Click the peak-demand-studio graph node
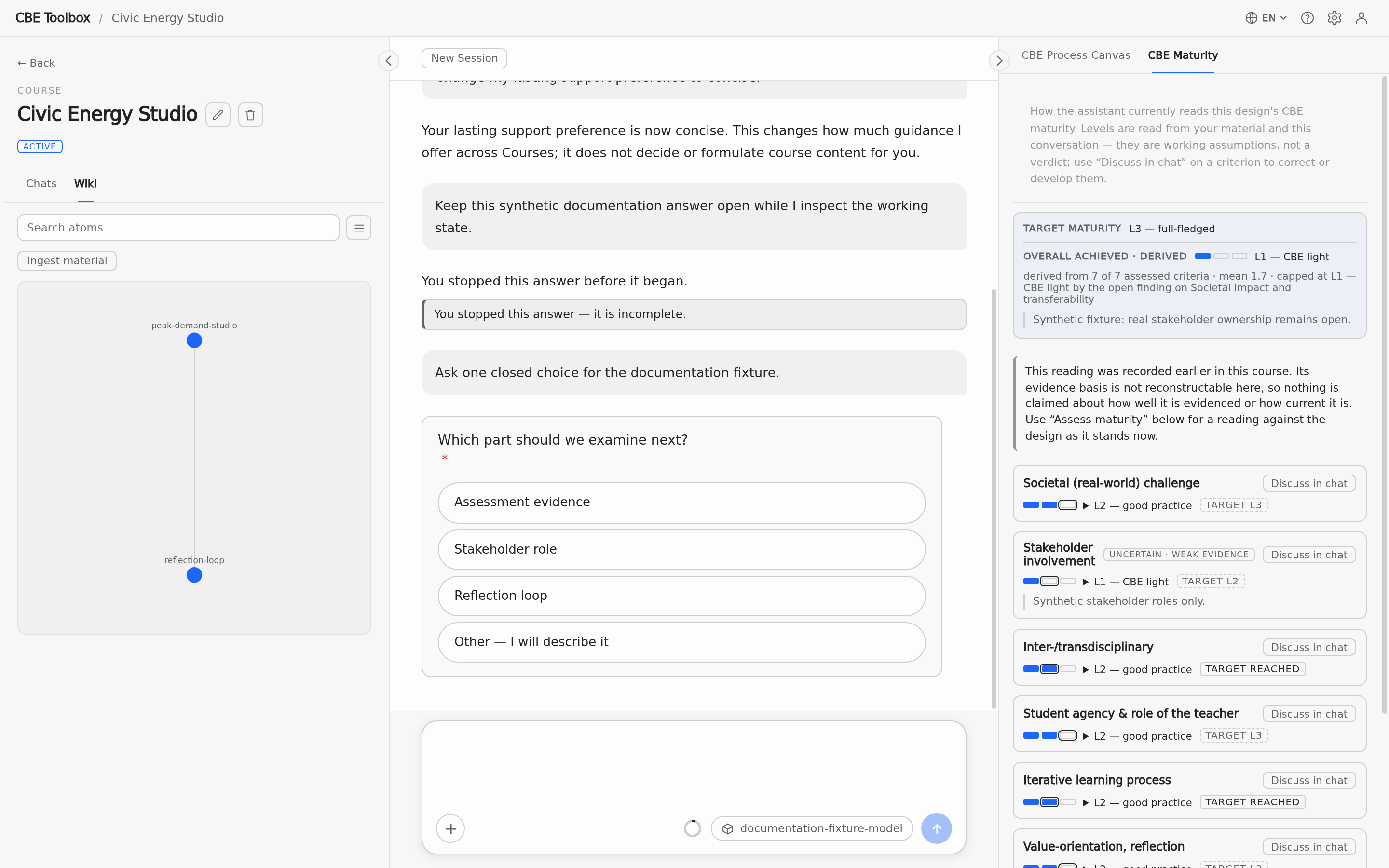The height and width of the screenshot is (868, 1389). click(194, 340)
